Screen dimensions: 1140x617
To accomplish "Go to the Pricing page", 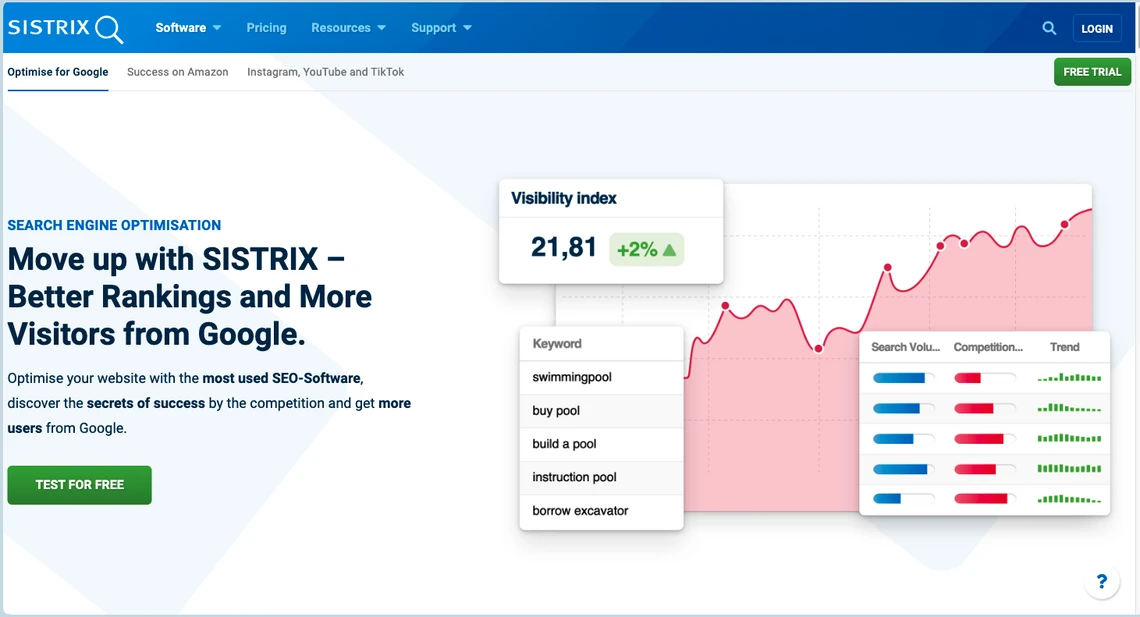I will coord(266,28).
